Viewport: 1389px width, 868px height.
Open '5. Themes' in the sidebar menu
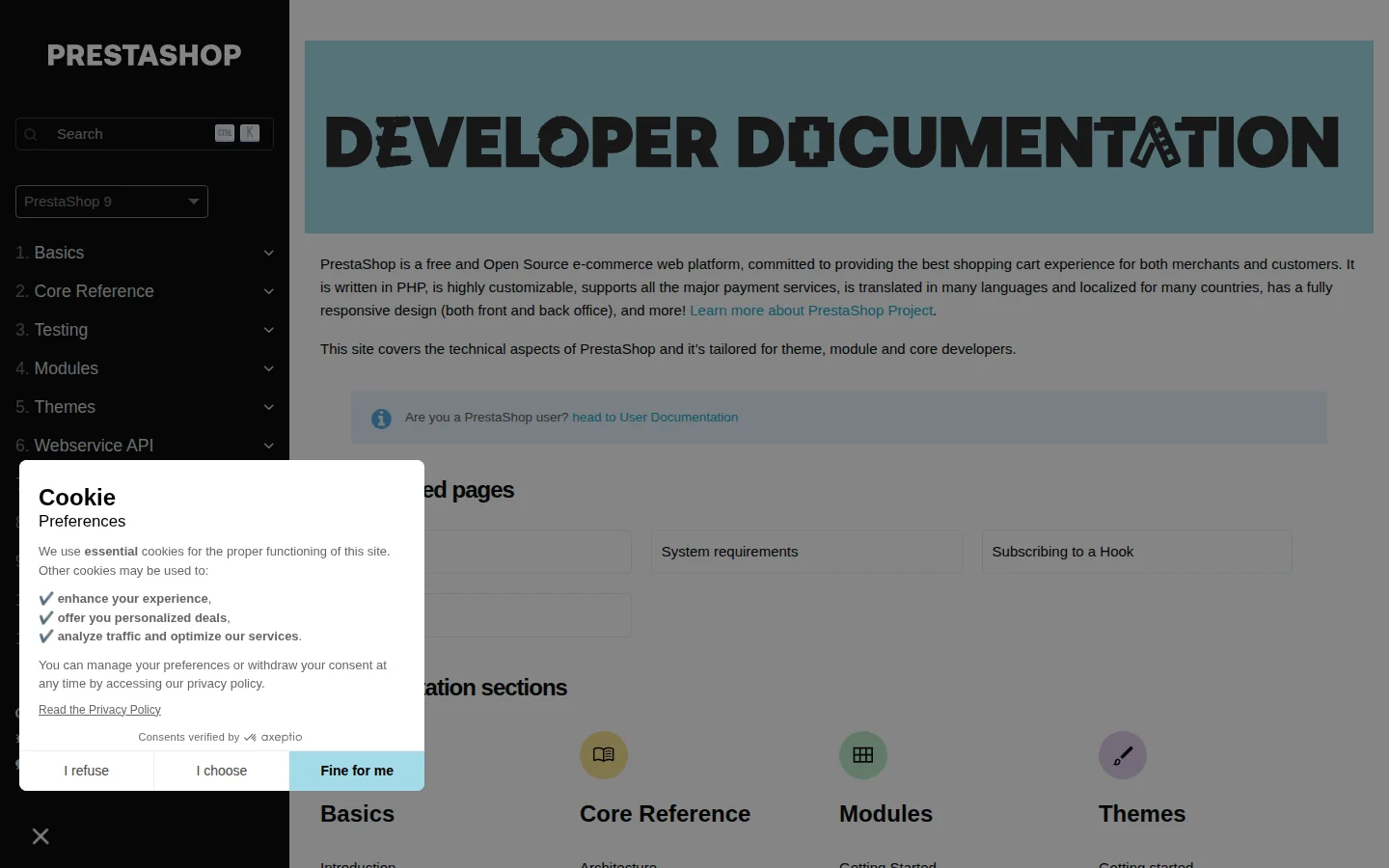pyautogui.click(x=56, y=407)
